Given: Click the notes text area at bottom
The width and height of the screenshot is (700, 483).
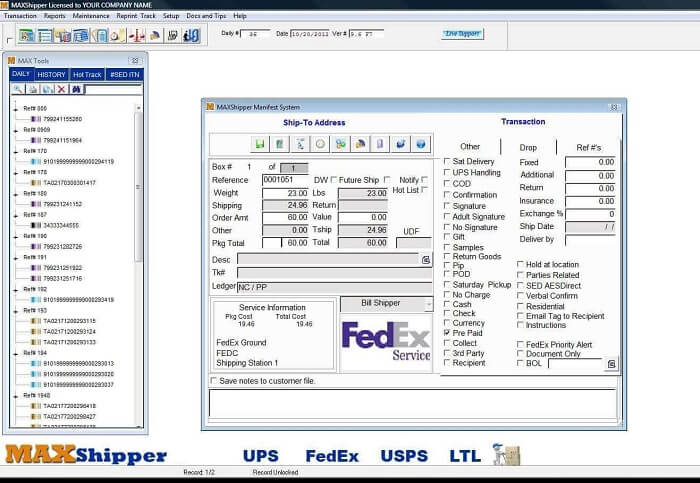Looking at the screenshot, I should click(x=412, y=404).
